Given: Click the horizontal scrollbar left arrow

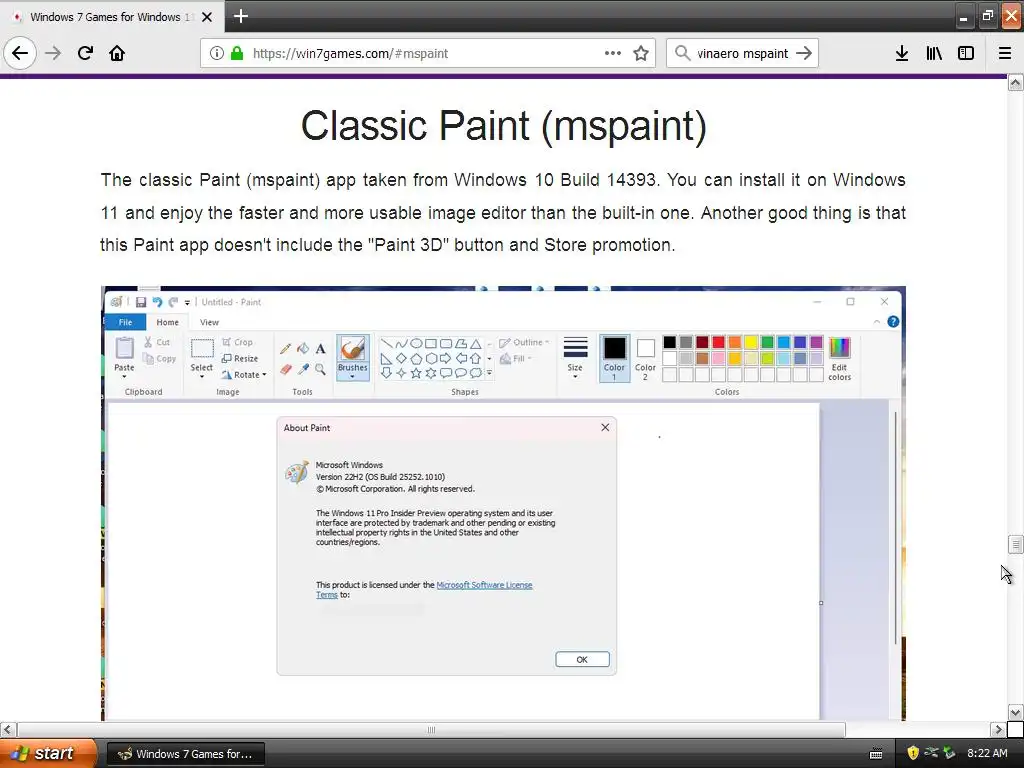Looking at the screenshot, I should coord(8,729).
